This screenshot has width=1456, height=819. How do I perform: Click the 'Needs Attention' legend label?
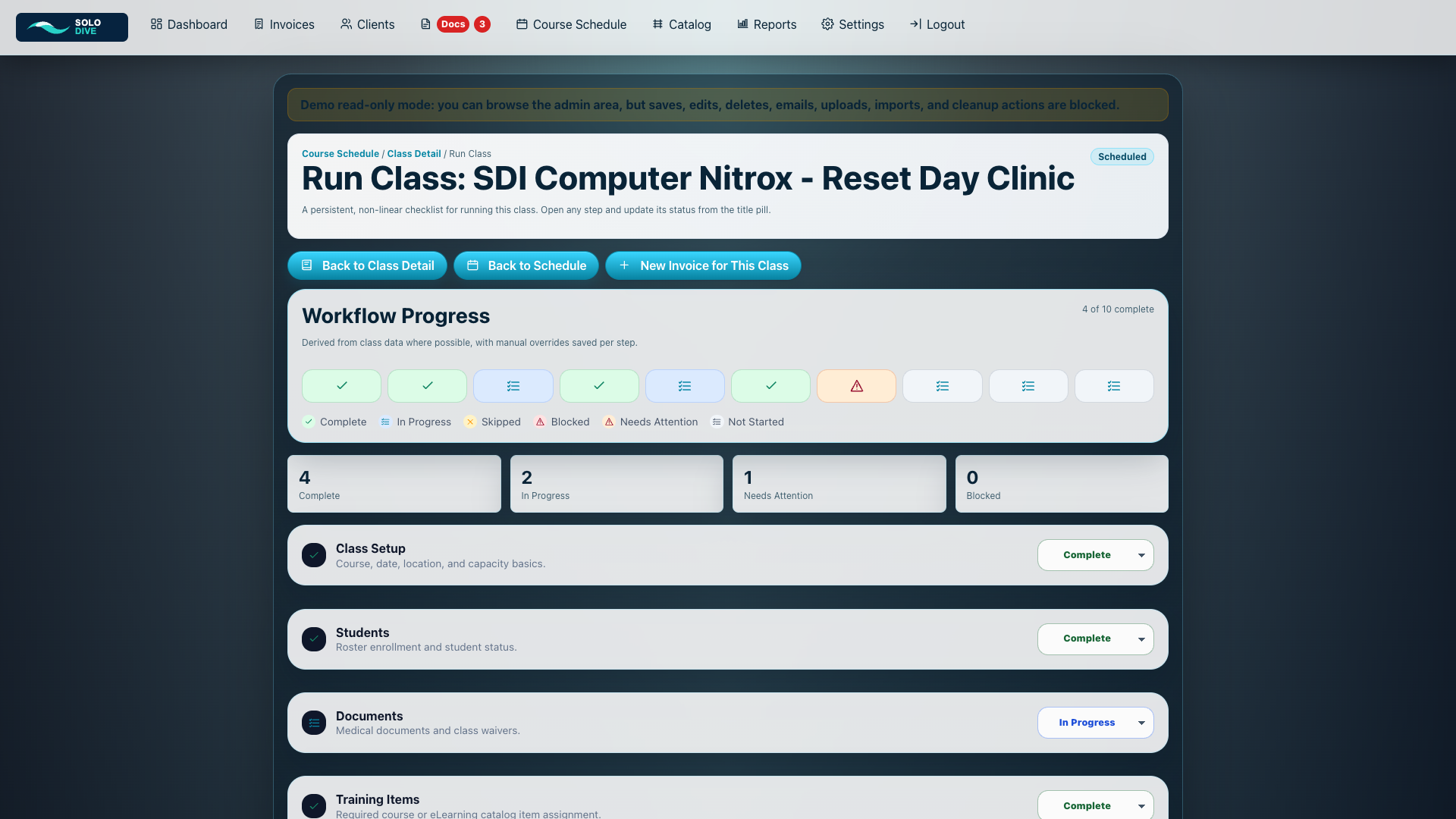659,422
